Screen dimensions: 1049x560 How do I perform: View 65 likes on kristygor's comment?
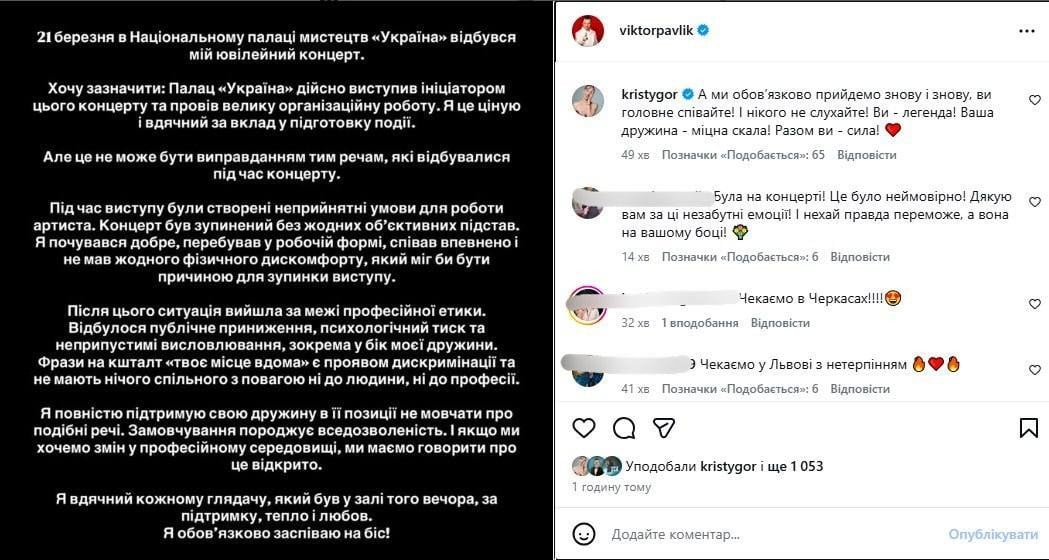coord(743,155)
